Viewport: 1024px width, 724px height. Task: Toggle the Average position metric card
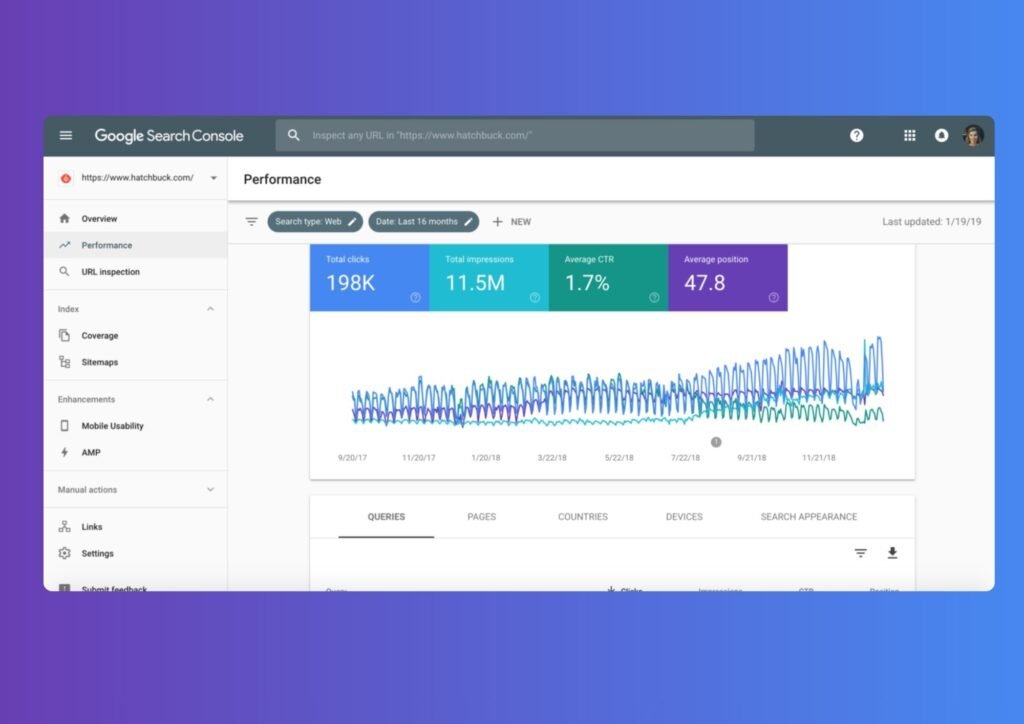click(727, 278)
